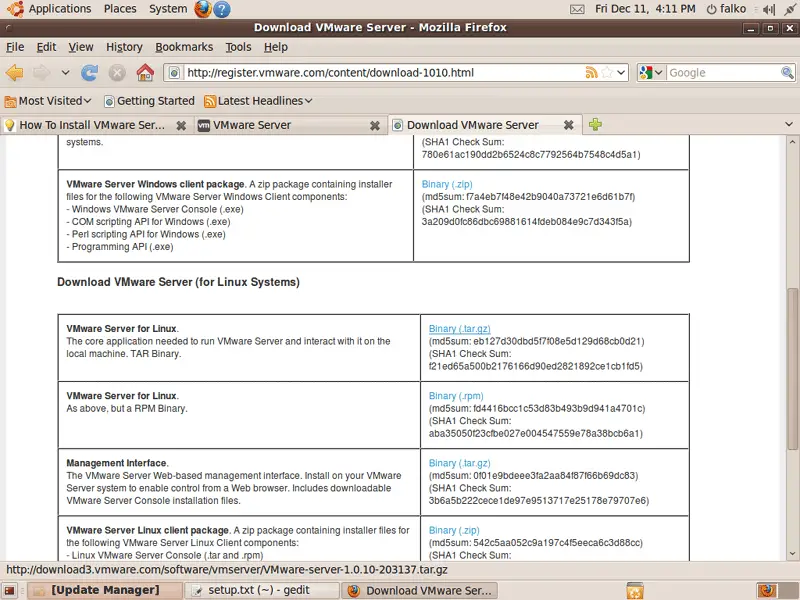Click the mail envelope indicator icon

click(577, 9)
